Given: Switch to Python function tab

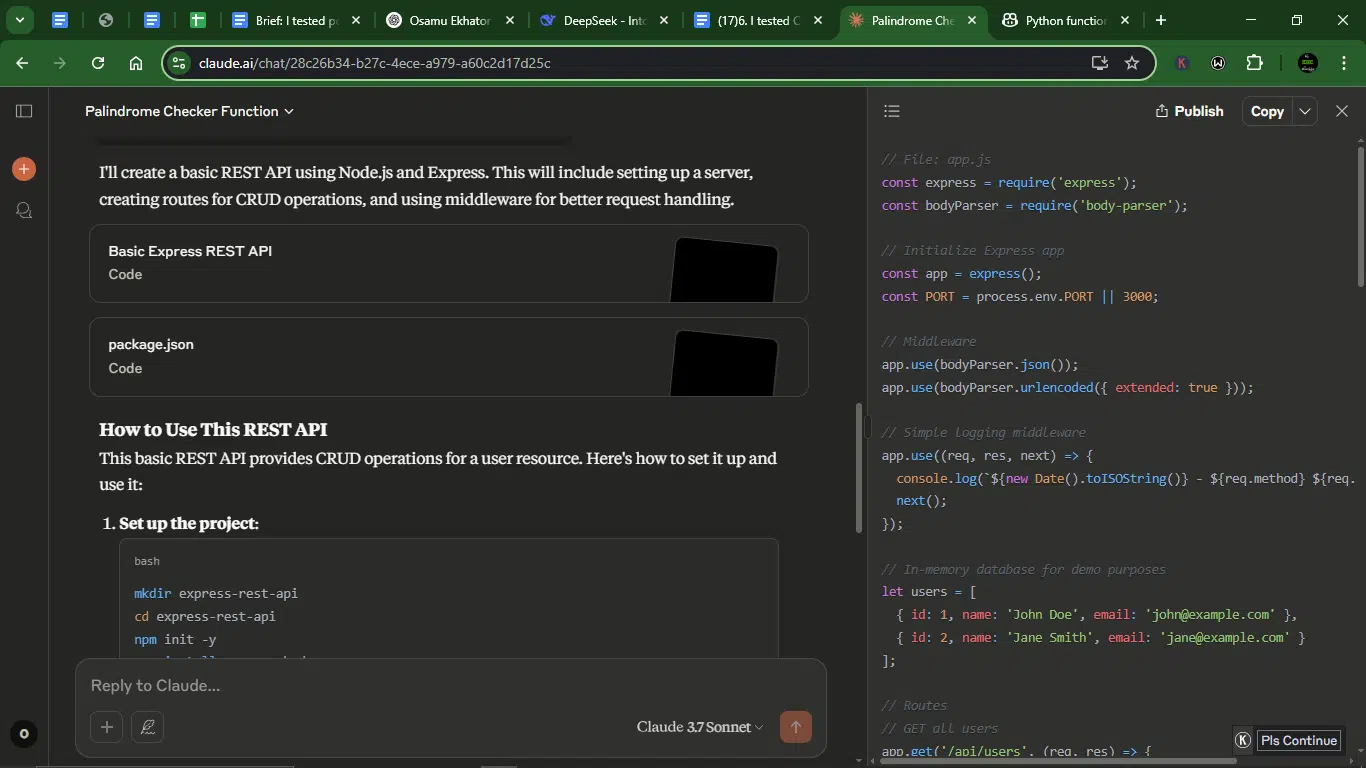Looking at the screenshot, I should point(1065,20).
